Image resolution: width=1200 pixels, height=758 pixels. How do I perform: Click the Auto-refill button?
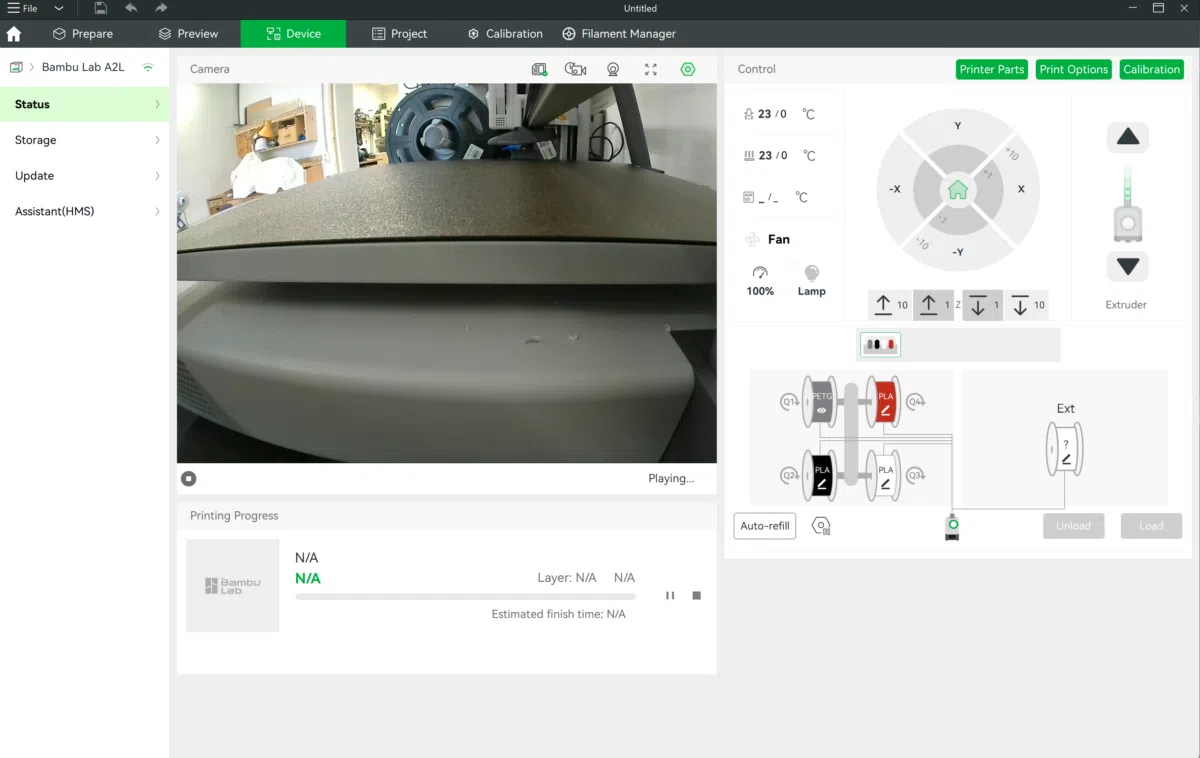point(765,526)
